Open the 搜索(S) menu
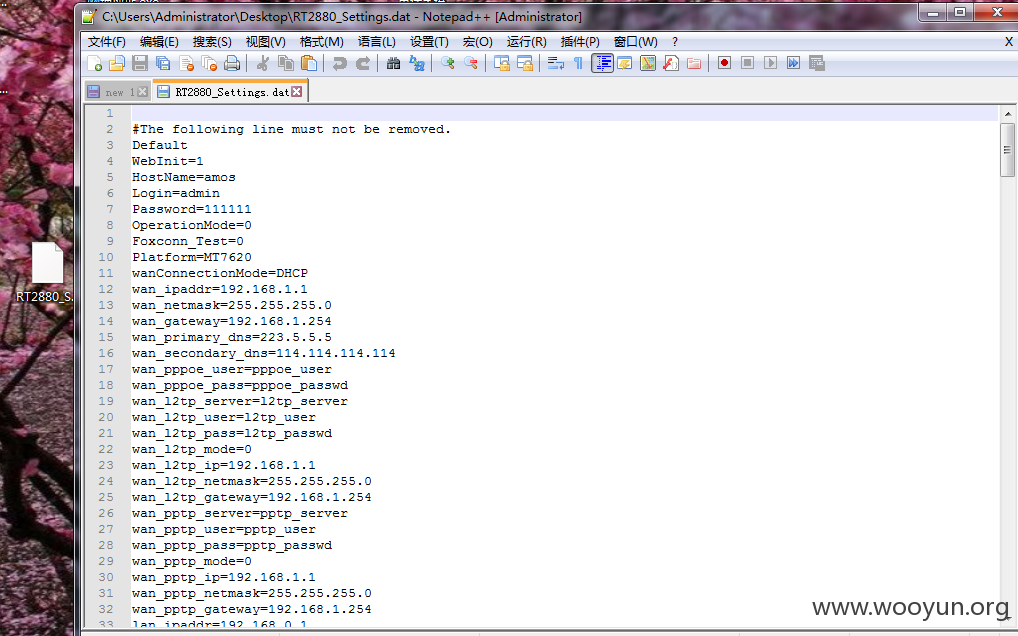Image resolution: width=1018 pixels, height=636 pixels. coord(212,42)
